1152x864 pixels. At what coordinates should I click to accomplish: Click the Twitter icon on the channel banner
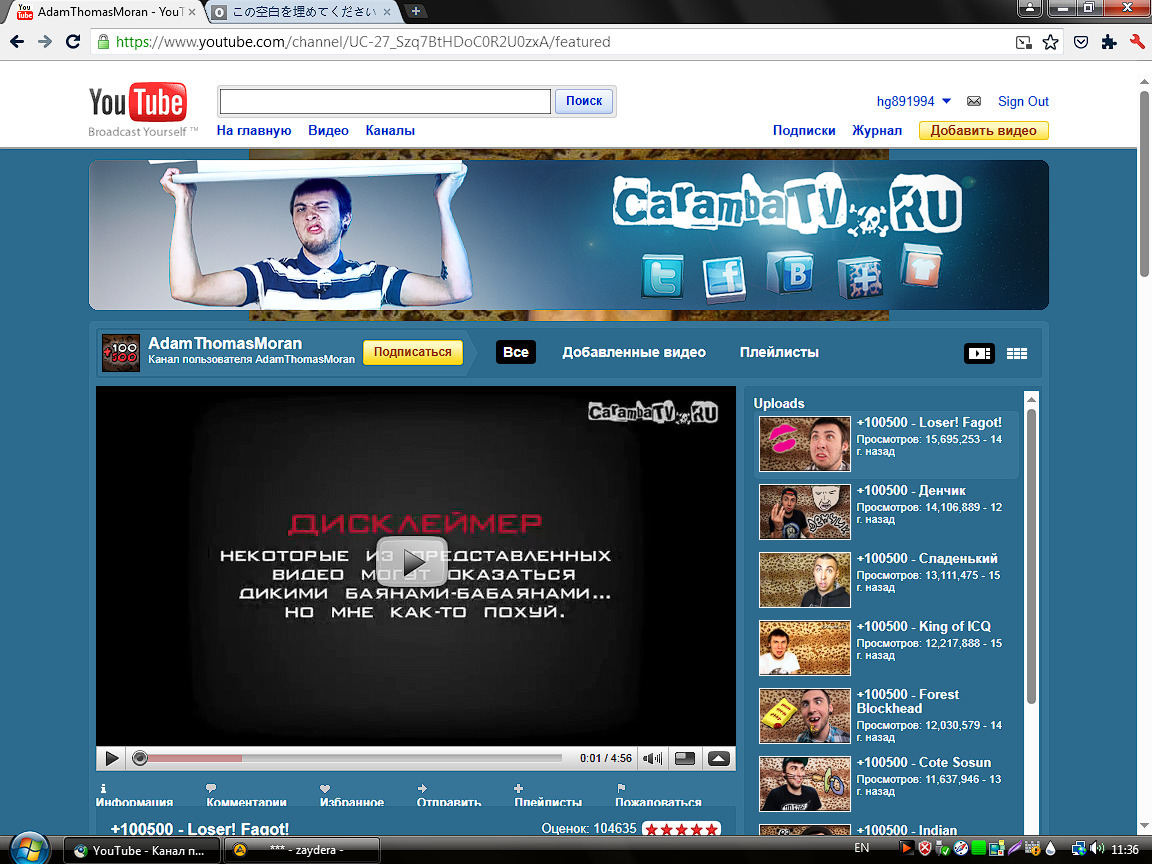(662, 276)
